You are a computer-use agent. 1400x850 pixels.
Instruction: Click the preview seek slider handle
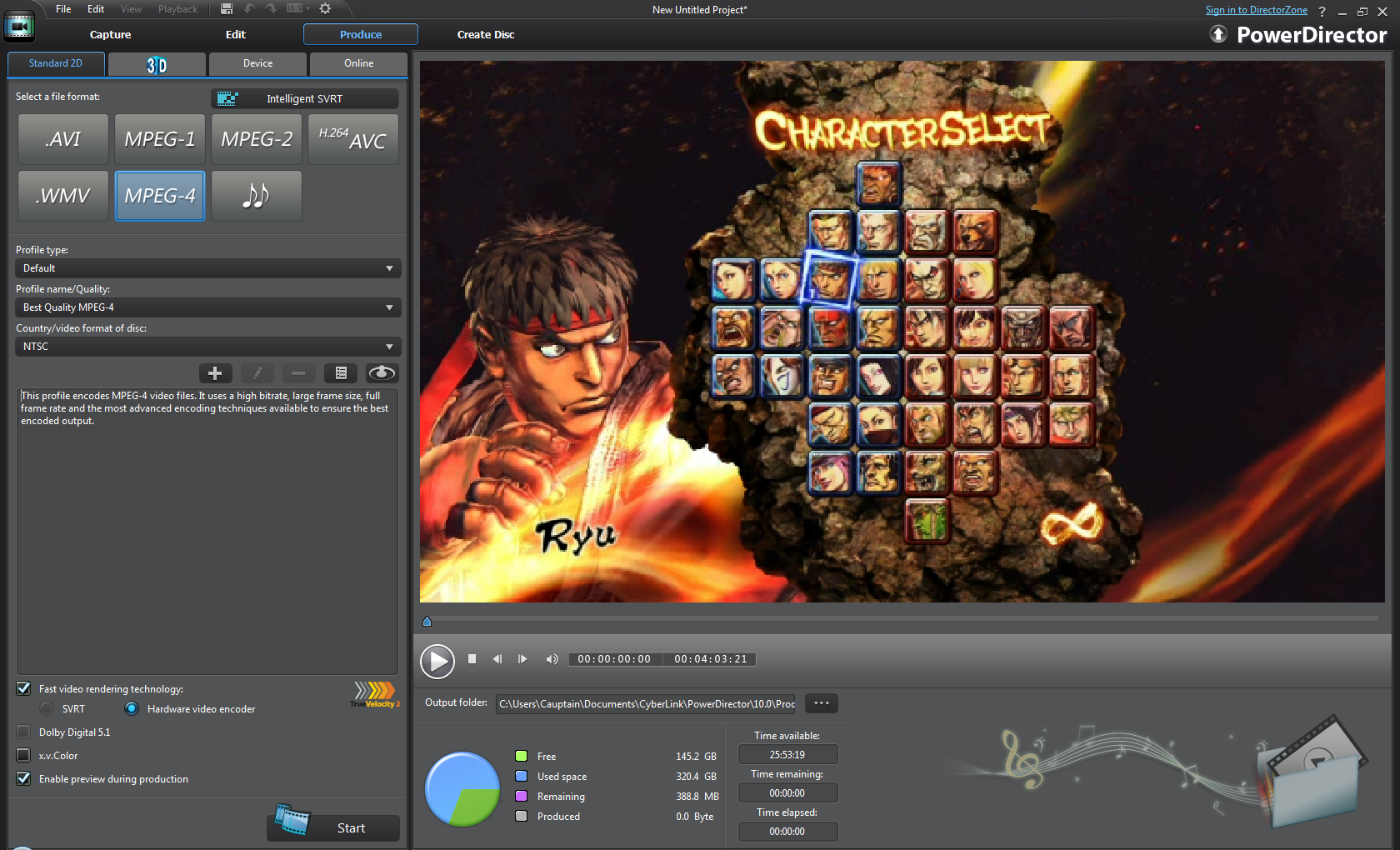point(427,621)
